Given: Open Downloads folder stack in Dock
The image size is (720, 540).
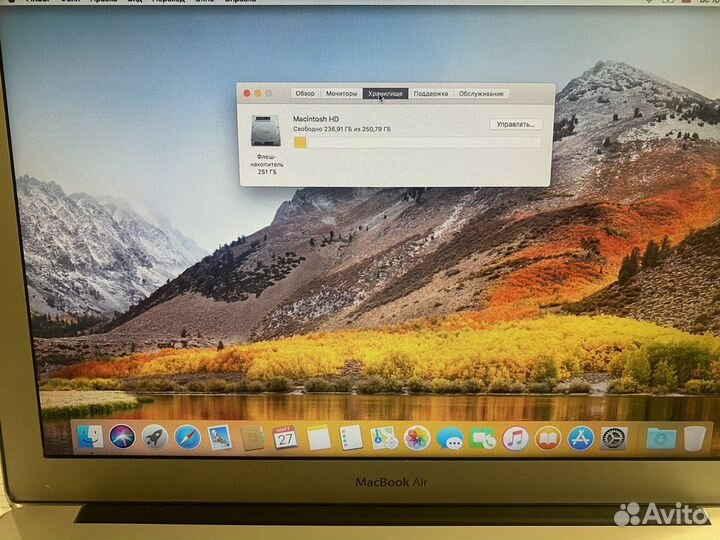Looking at the screenshot, I should pos(661,439).
